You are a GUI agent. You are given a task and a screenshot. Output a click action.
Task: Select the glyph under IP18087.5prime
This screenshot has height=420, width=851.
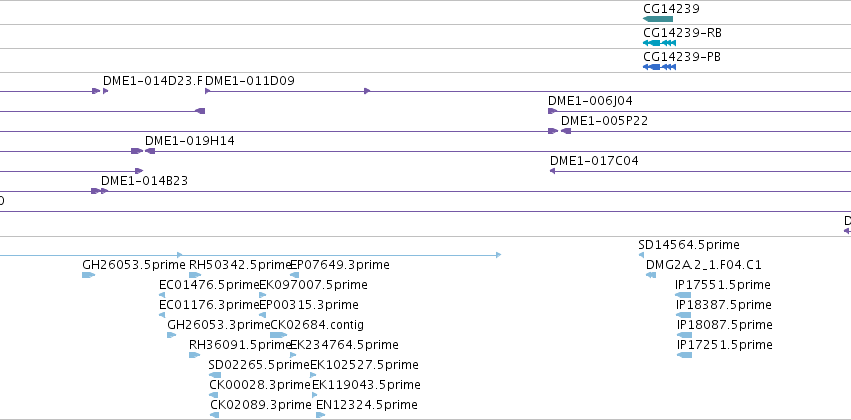[x=684, y=335]
